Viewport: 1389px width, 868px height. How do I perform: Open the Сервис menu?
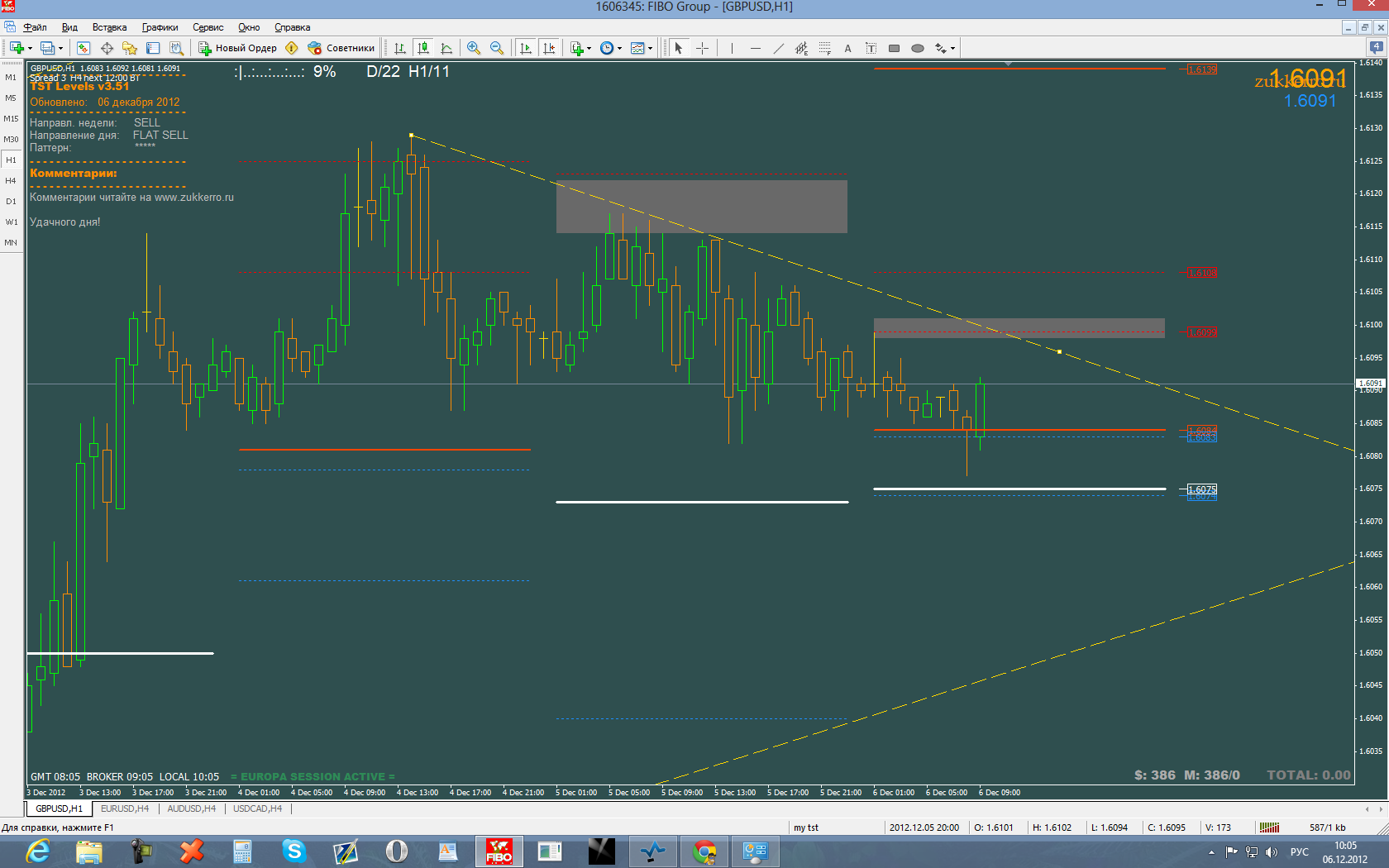click(208, 27)
